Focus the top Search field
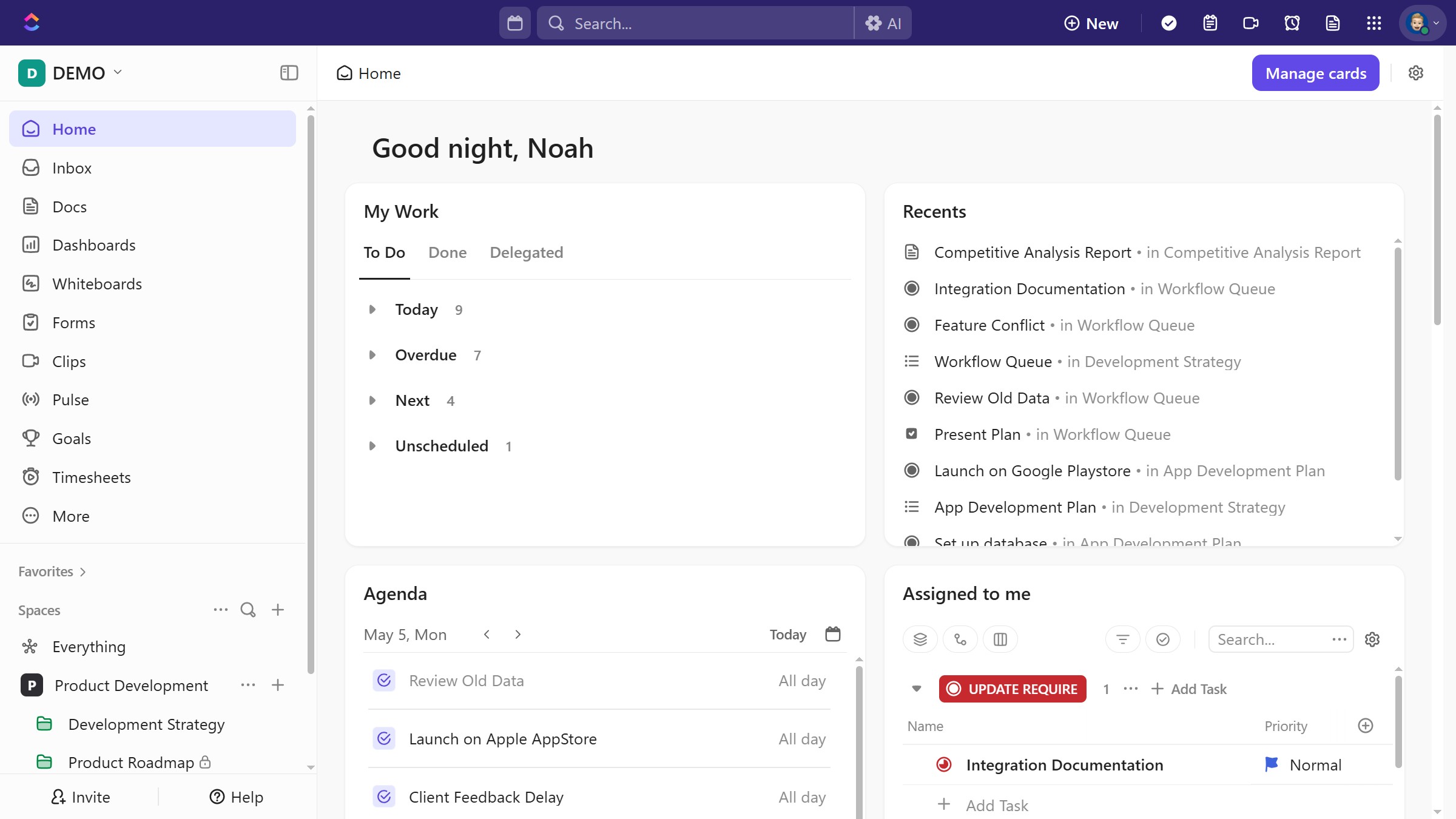The height and width of the screenshot is (819, 1456). (695, 23)
